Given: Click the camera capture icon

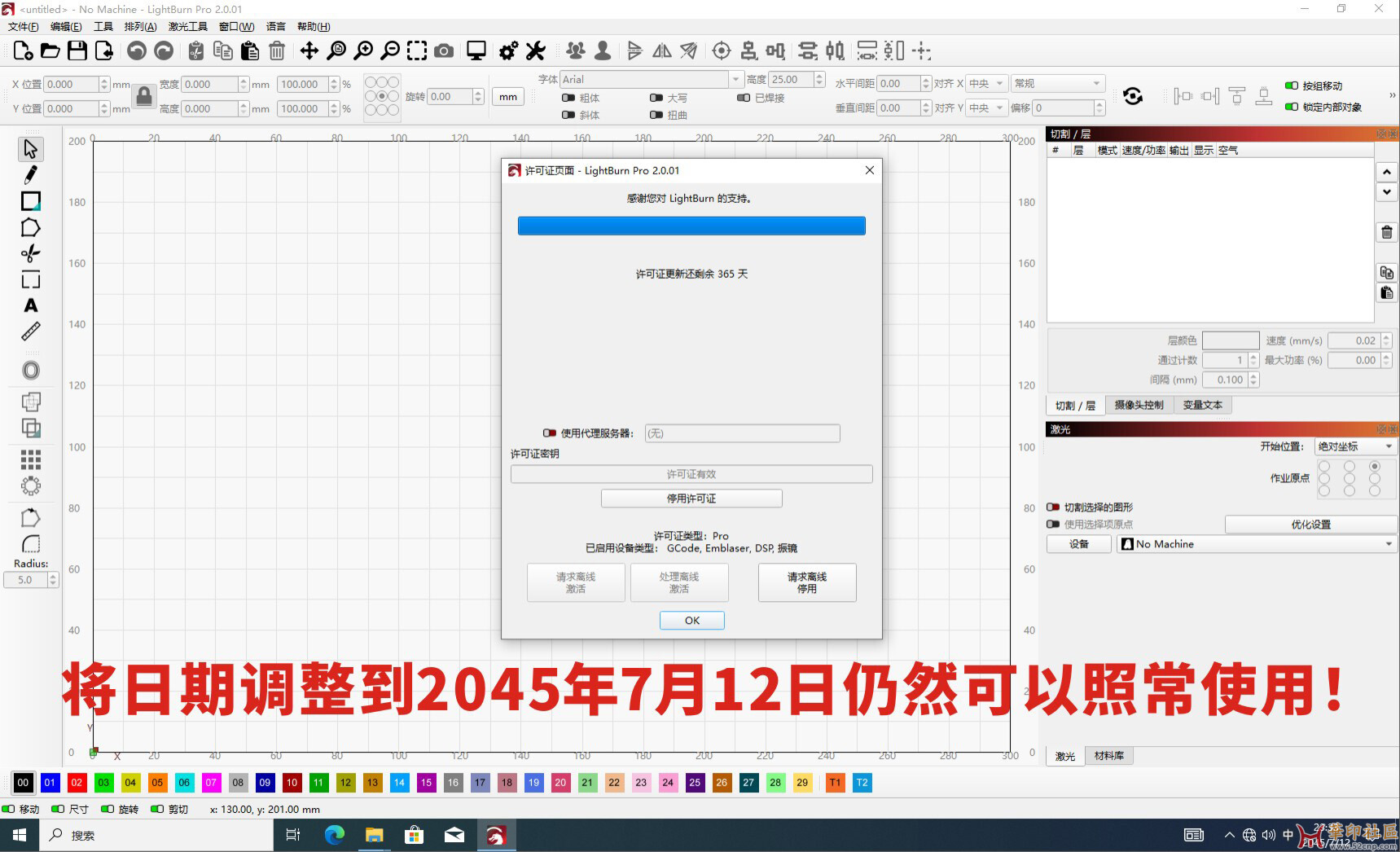Looking at the screenshot, I should [x=444, y=51].
